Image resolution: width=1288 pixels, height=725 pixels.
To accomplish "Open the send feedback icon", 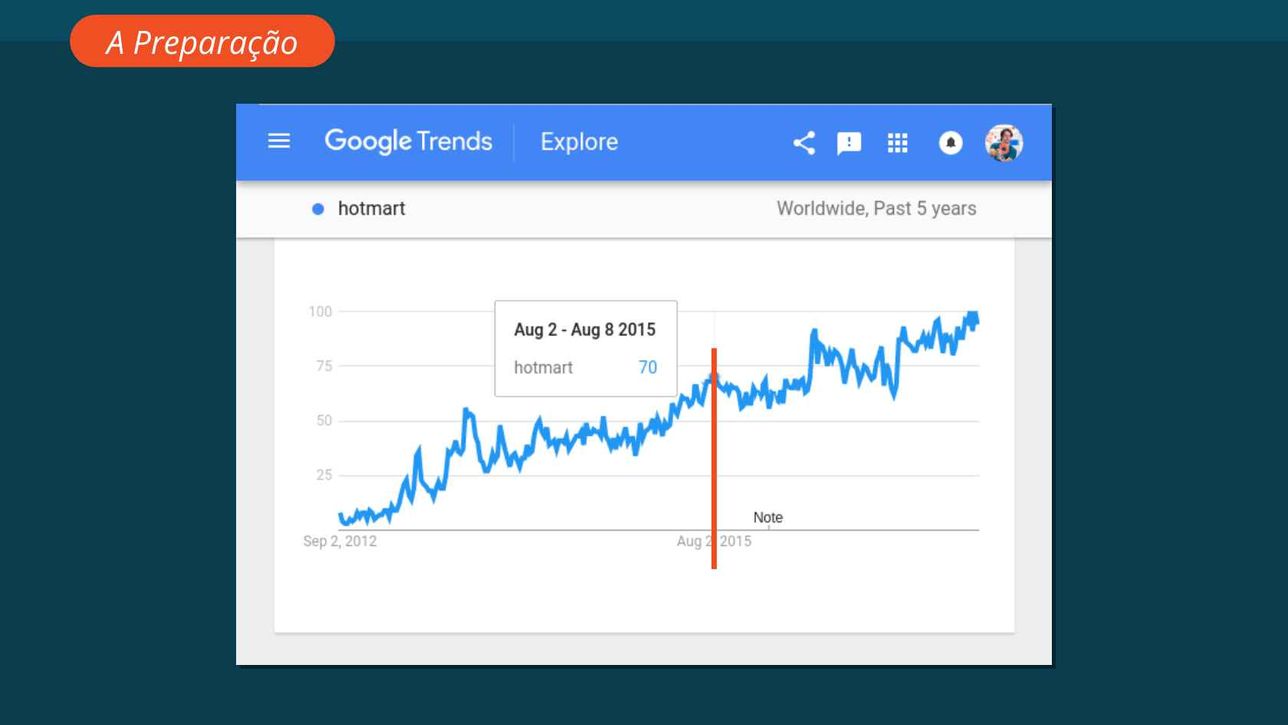I will click(849, 144).
